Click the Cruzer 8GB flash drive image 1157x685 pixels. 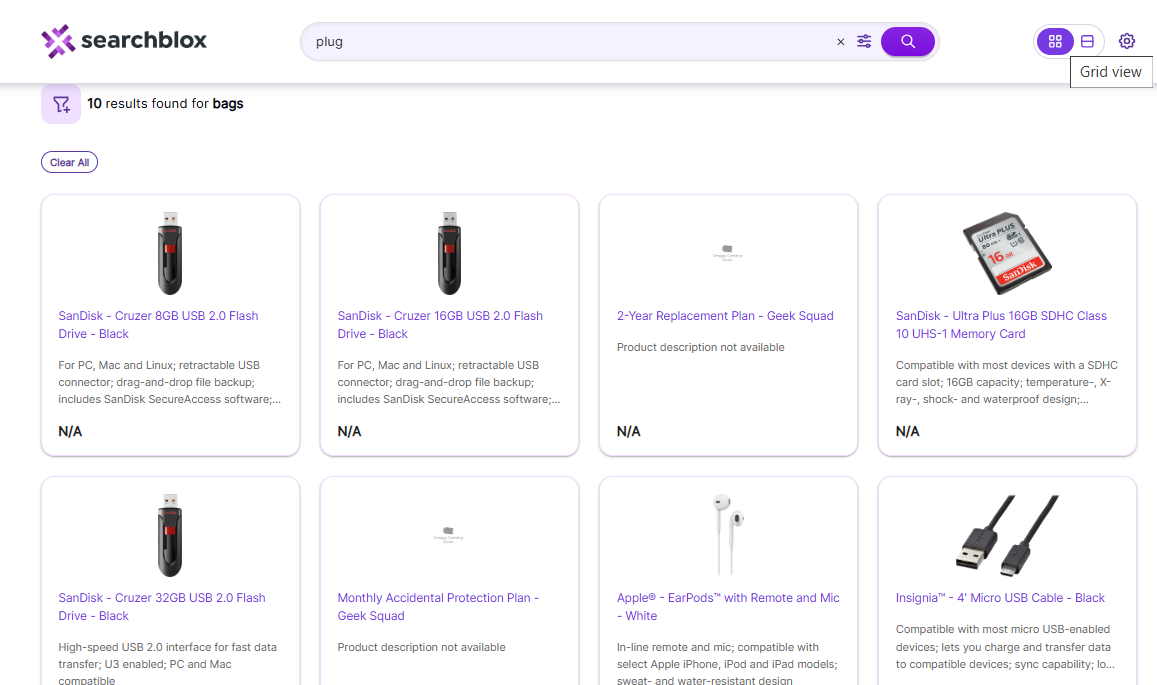click(x=170, y=253)
